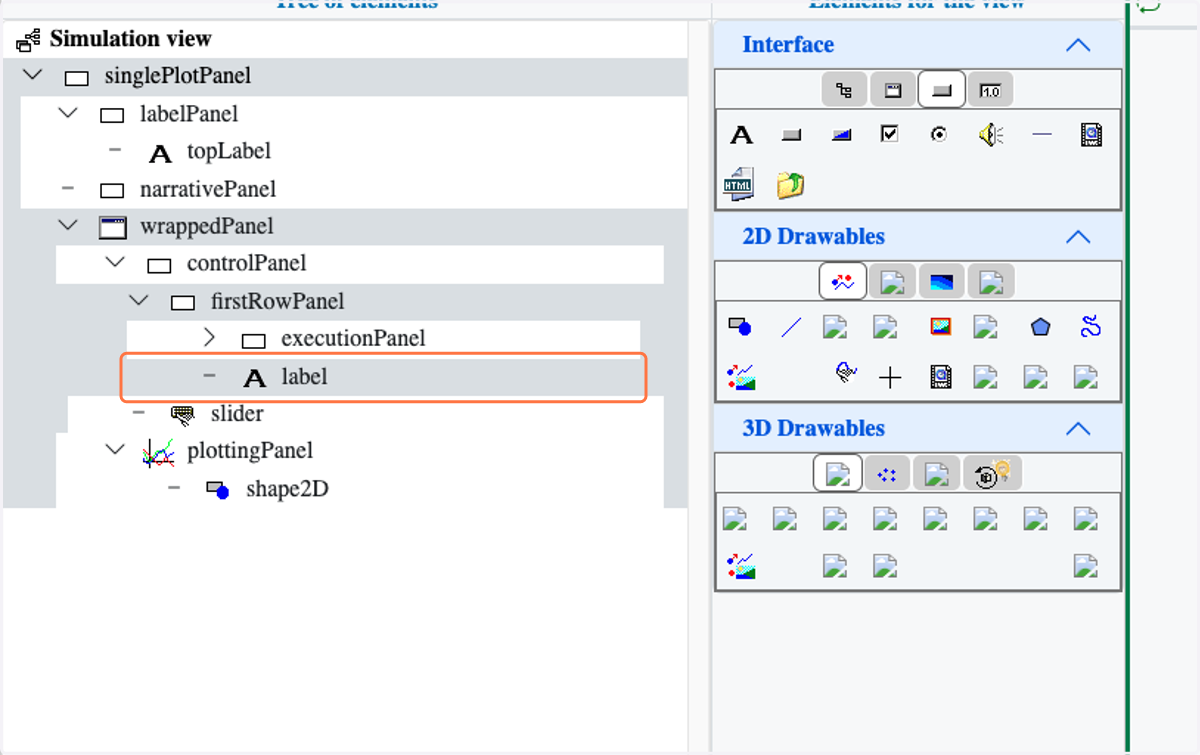Click the 3D Drawables section heading
Viewport: 1200px width, 755px height.
pos(814,429)
